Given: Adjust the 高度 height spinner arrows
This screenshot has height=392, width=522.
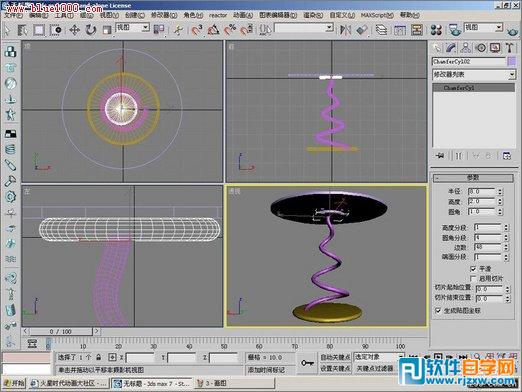Looking at the screenshot, I should [x=500, y=202].
